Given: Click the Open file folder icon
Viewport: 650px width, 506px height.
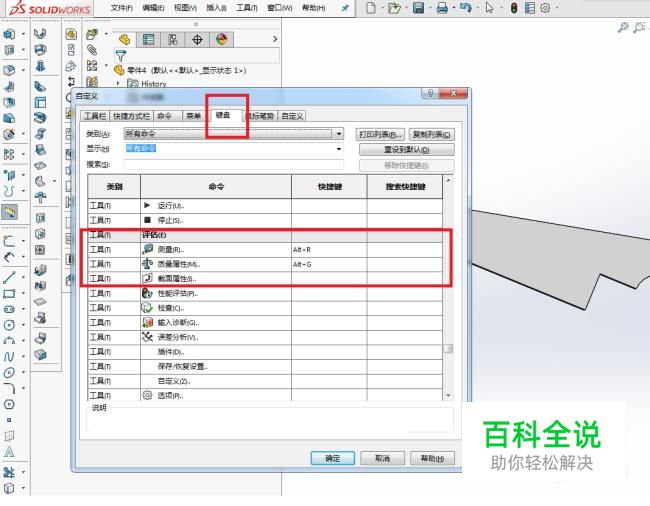Looking at the screenshot, I should coord(394,7).
